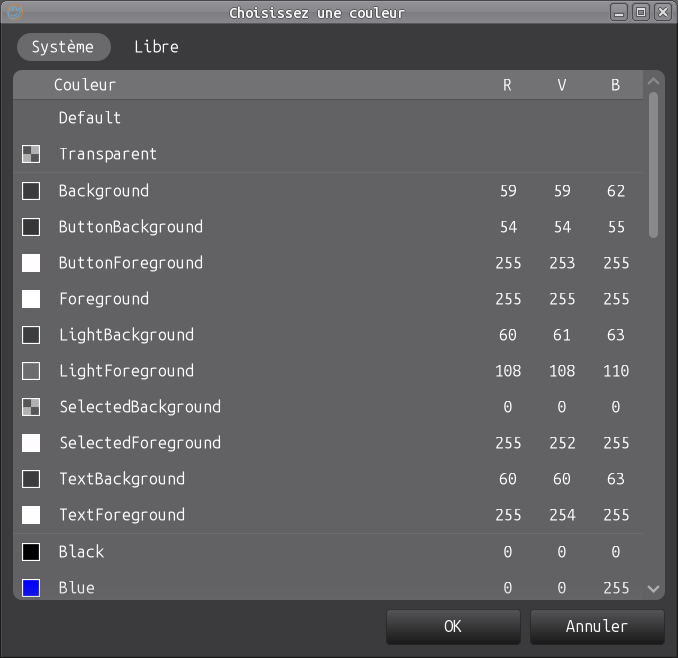The height and width of the screenshot is (658, 678).
Task: Click the Couleur column header
Action: [x=85, y=86]
